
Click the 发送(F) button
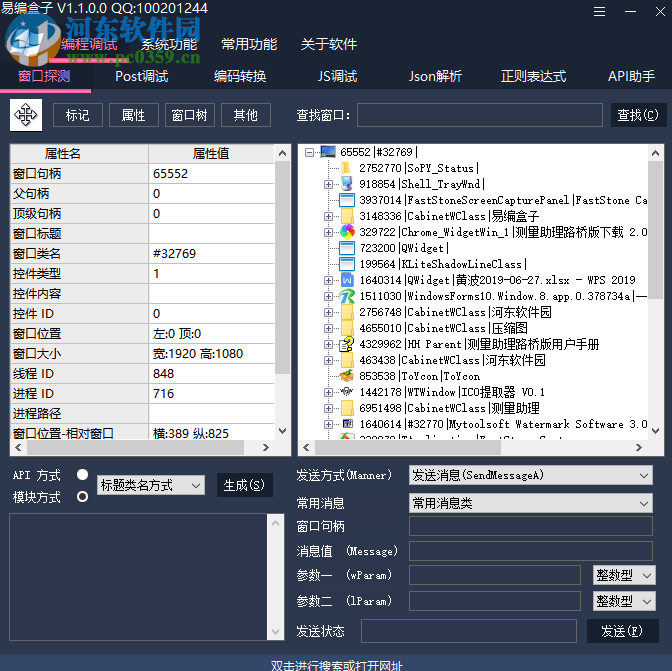(x=622, y=631)
